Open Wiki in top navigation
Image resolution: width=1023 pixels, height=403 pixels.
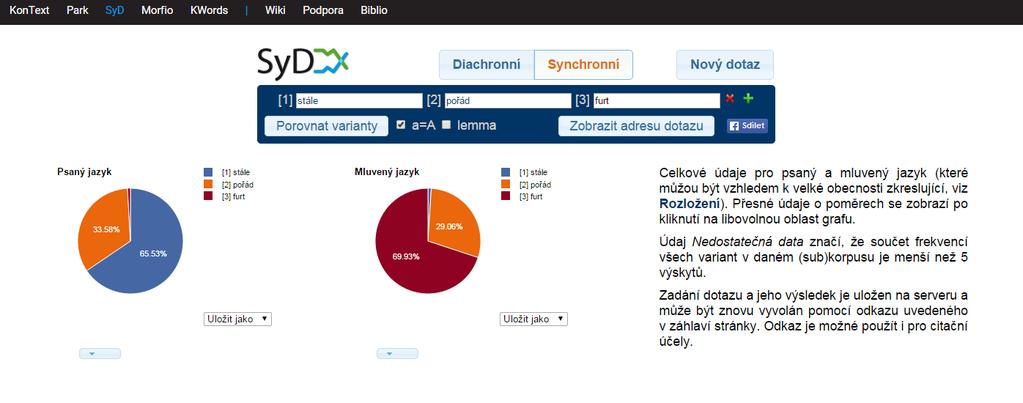tap(275, 10)
